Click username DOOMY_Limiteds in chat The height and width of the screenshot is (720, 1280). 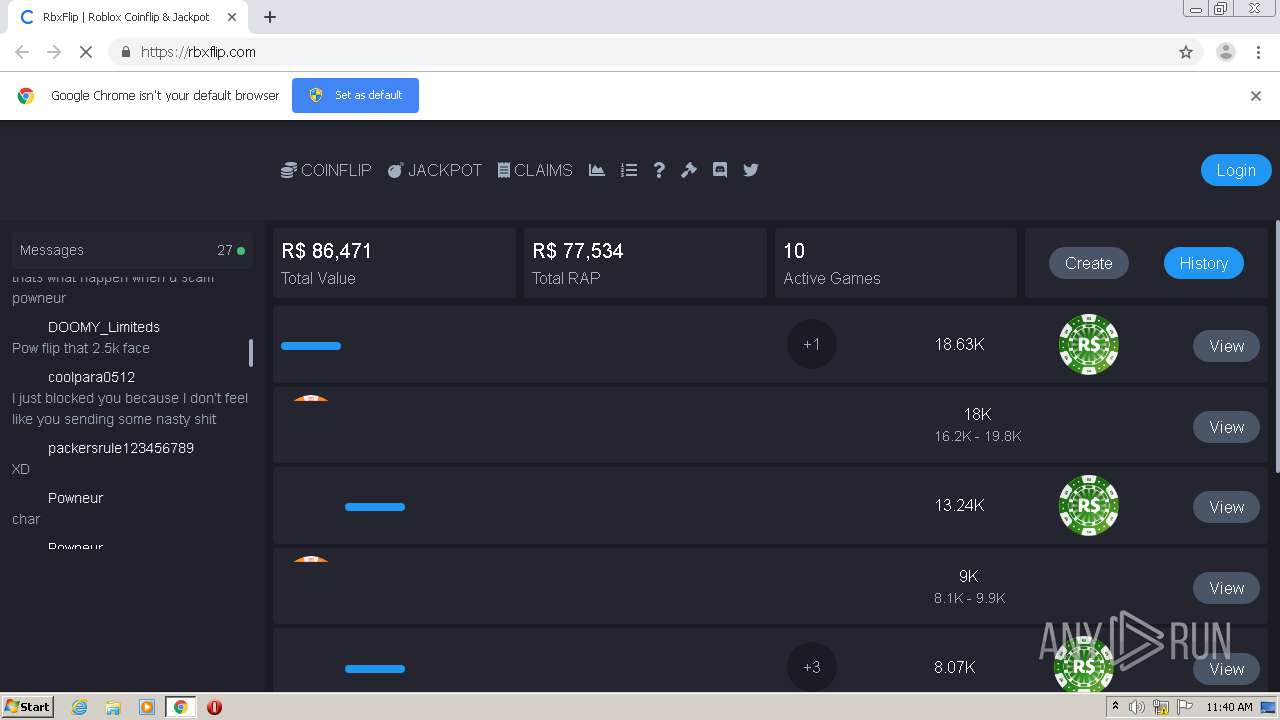pyautogui.click(x=104, y=327)
